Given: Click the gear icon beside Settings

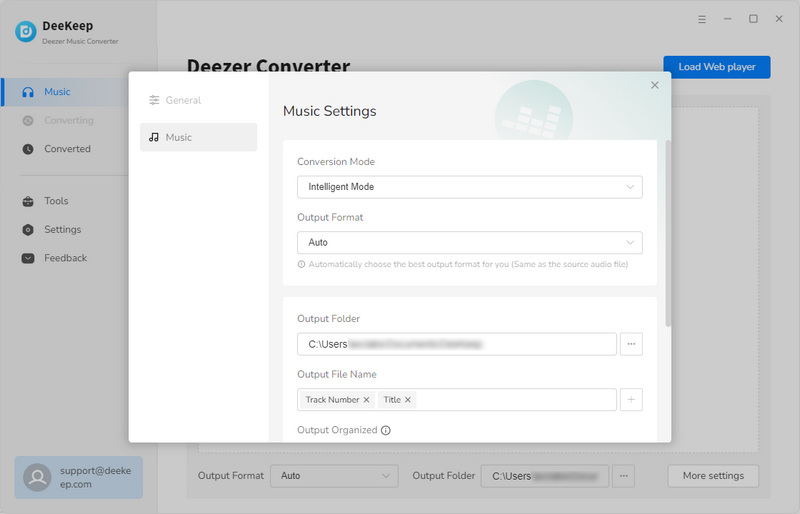Looking at the screenshot, I should [x=28, y=230].
